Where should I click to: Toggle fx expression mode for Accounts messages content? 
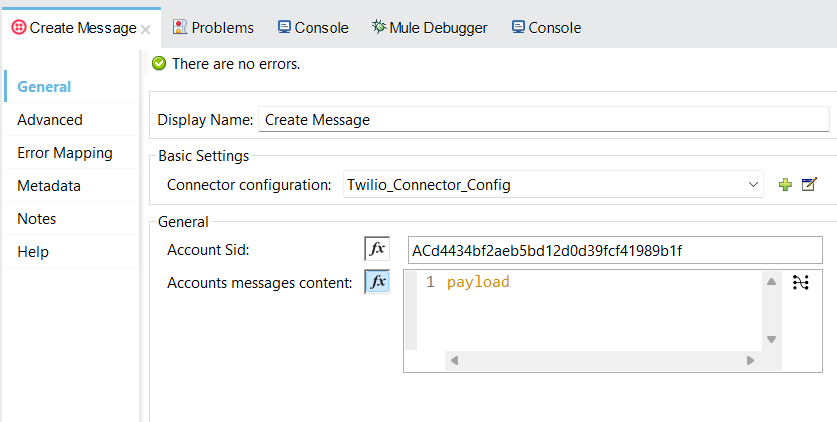tap(377, 282)
